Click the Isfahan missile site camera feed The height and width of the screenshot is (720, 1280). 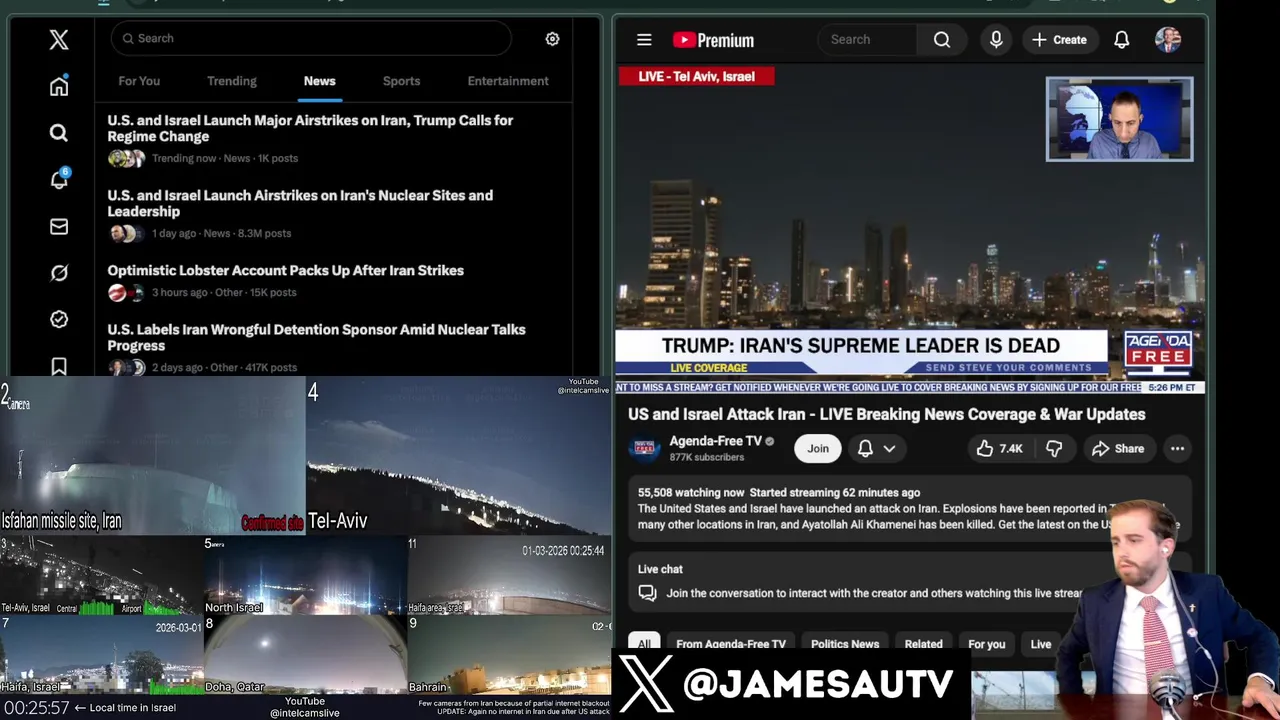point(152,456)
